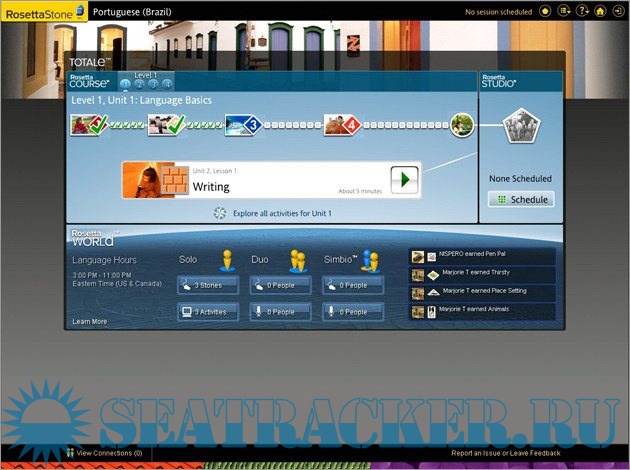This screenshot has width=630, height=470.
Task: Click the Milestone icon at path end
Action: pyautogui.click(x=461, y=125)
